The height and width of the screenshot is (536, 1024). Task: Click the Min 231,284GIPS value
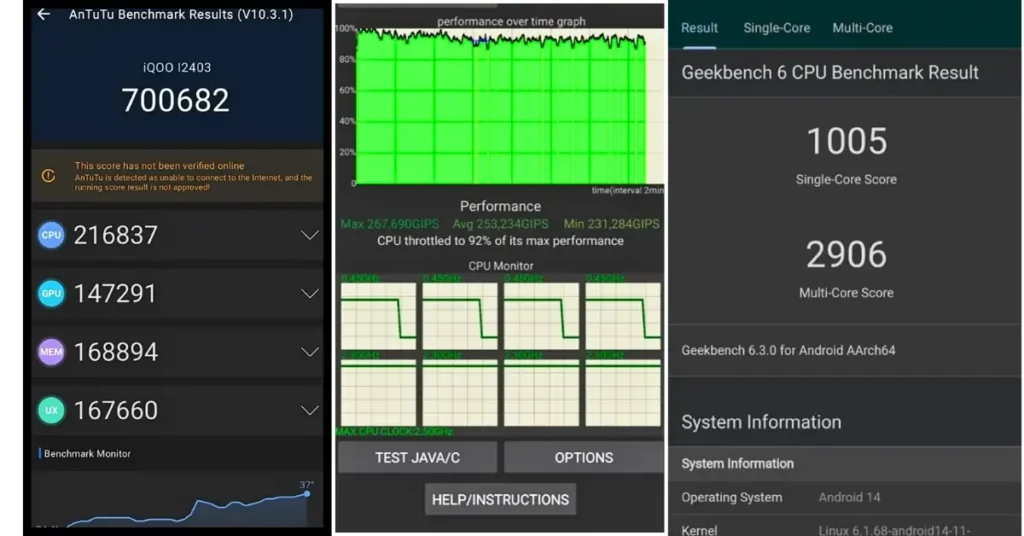click(611, 224)
